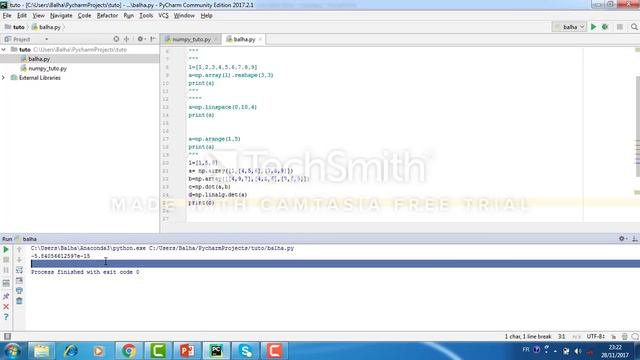Start debugging balha with the bug icon
This screenshot has height=360, width=640.
[x=605, y=27]
